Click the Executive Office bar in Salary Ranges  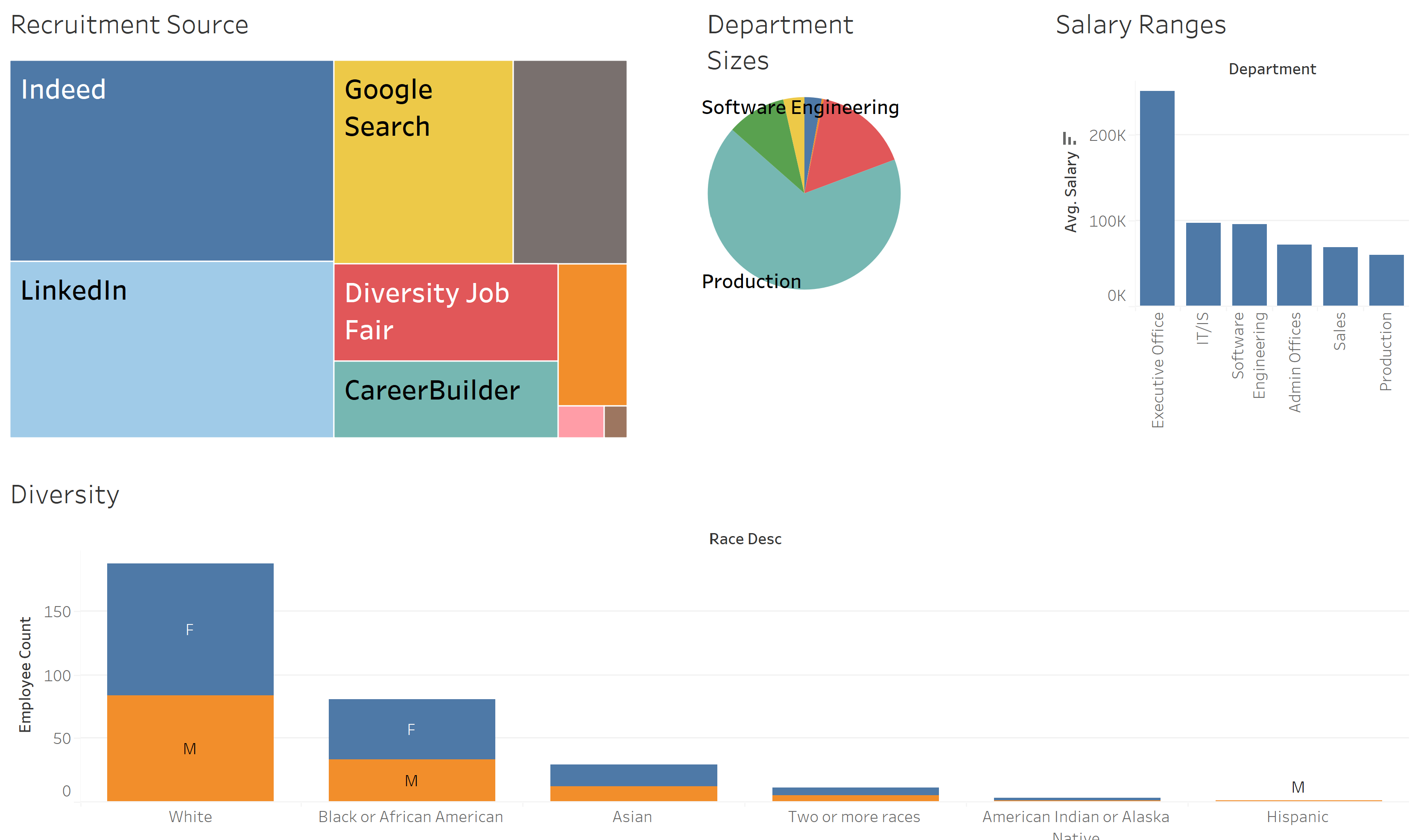coord(1157,198)
